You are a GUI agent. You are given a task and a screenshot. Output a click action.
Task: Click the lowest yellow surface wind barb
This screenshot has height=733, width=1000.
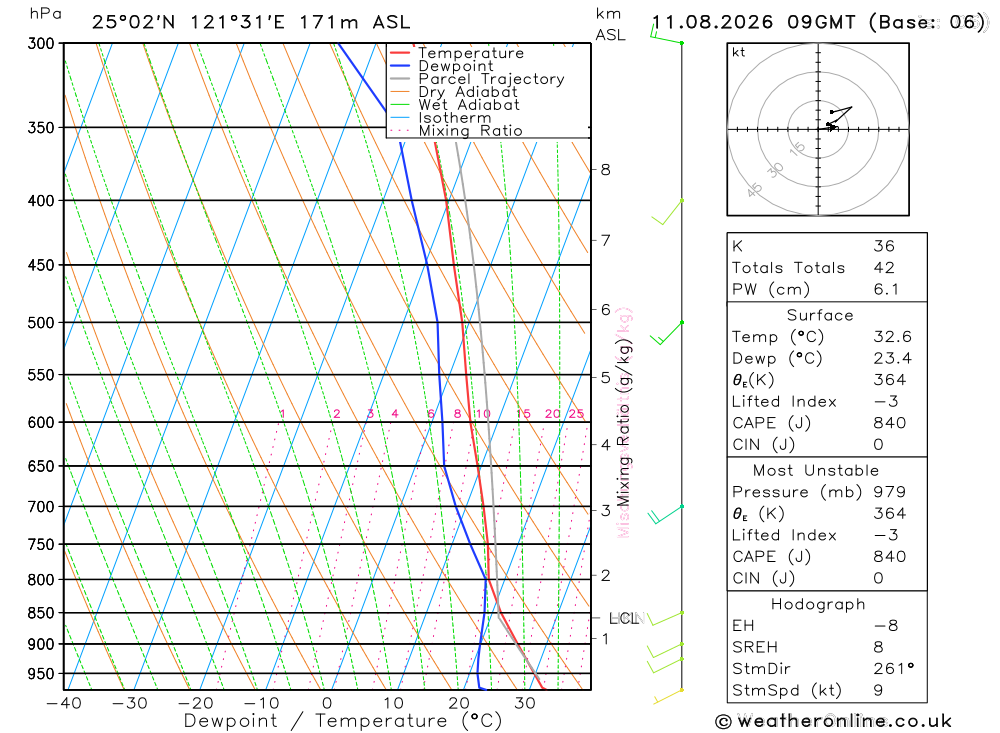668,696
